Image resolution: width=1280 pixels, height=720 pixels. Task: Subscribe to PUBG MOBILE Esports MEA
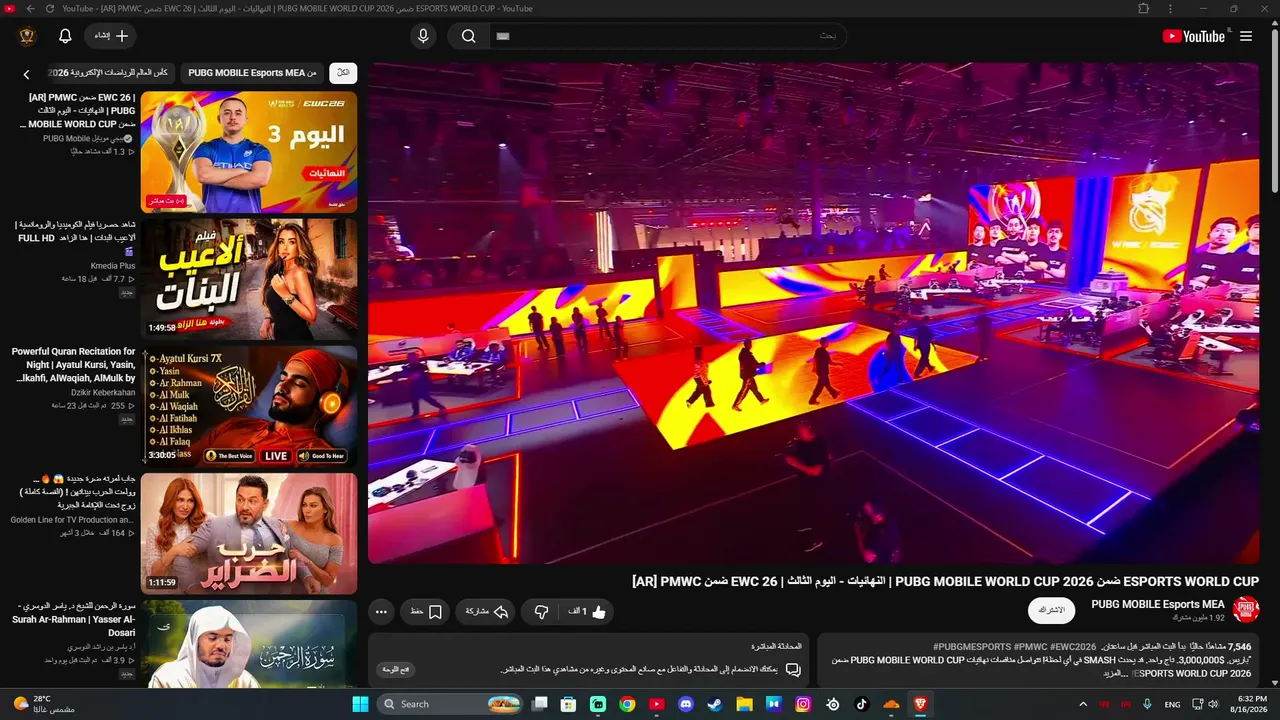pos(1053,610)
